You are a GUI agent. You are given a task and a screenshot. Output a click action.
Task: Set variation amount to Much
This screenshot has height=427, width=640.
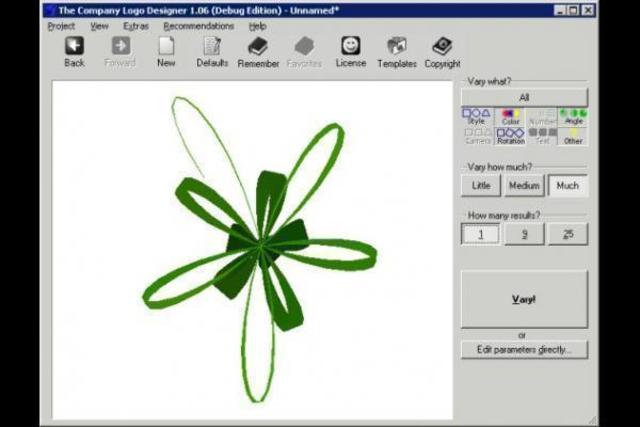568,186
